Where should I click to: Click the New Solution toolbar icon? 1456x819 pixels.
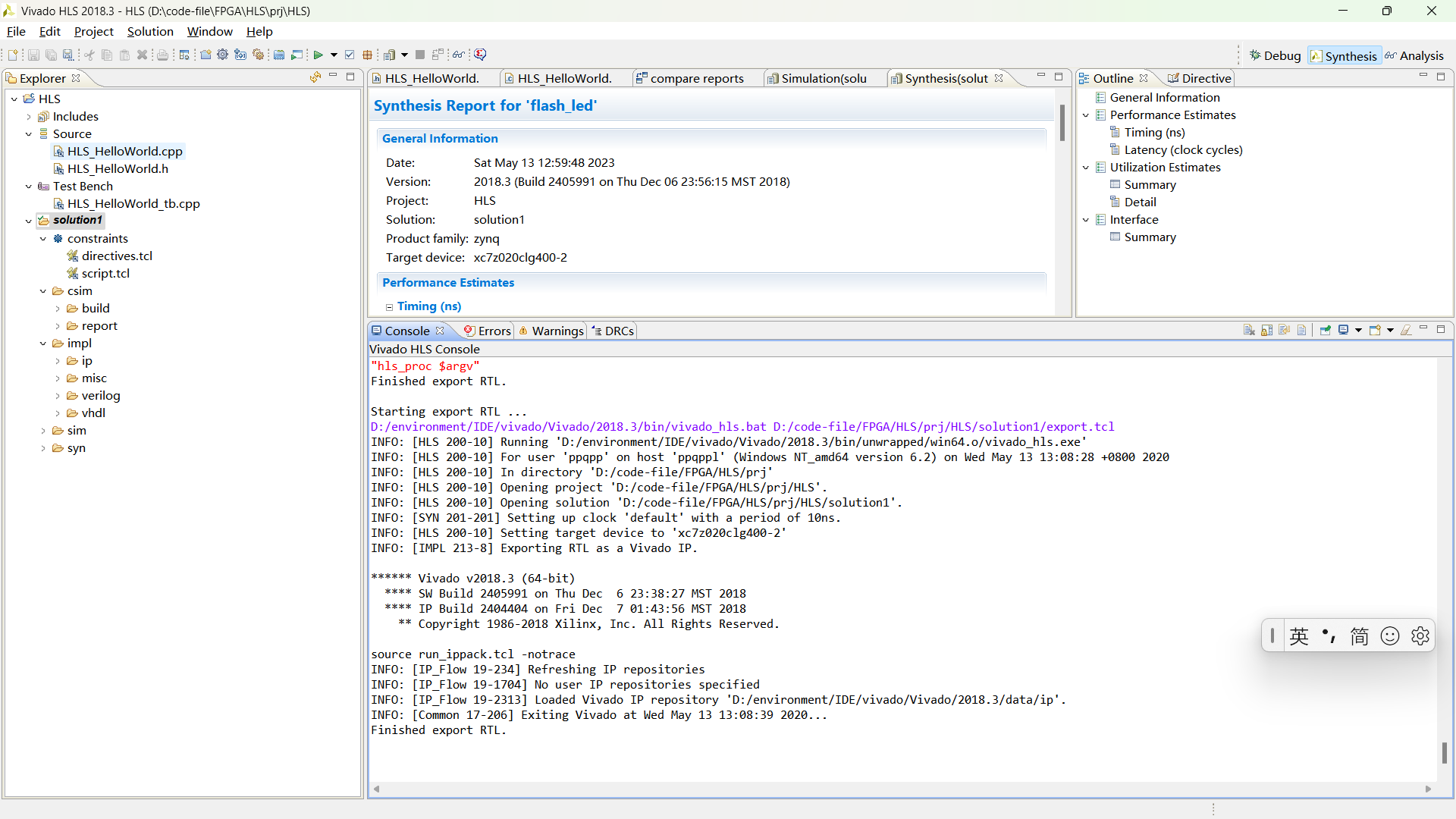(x=240, y=55)
